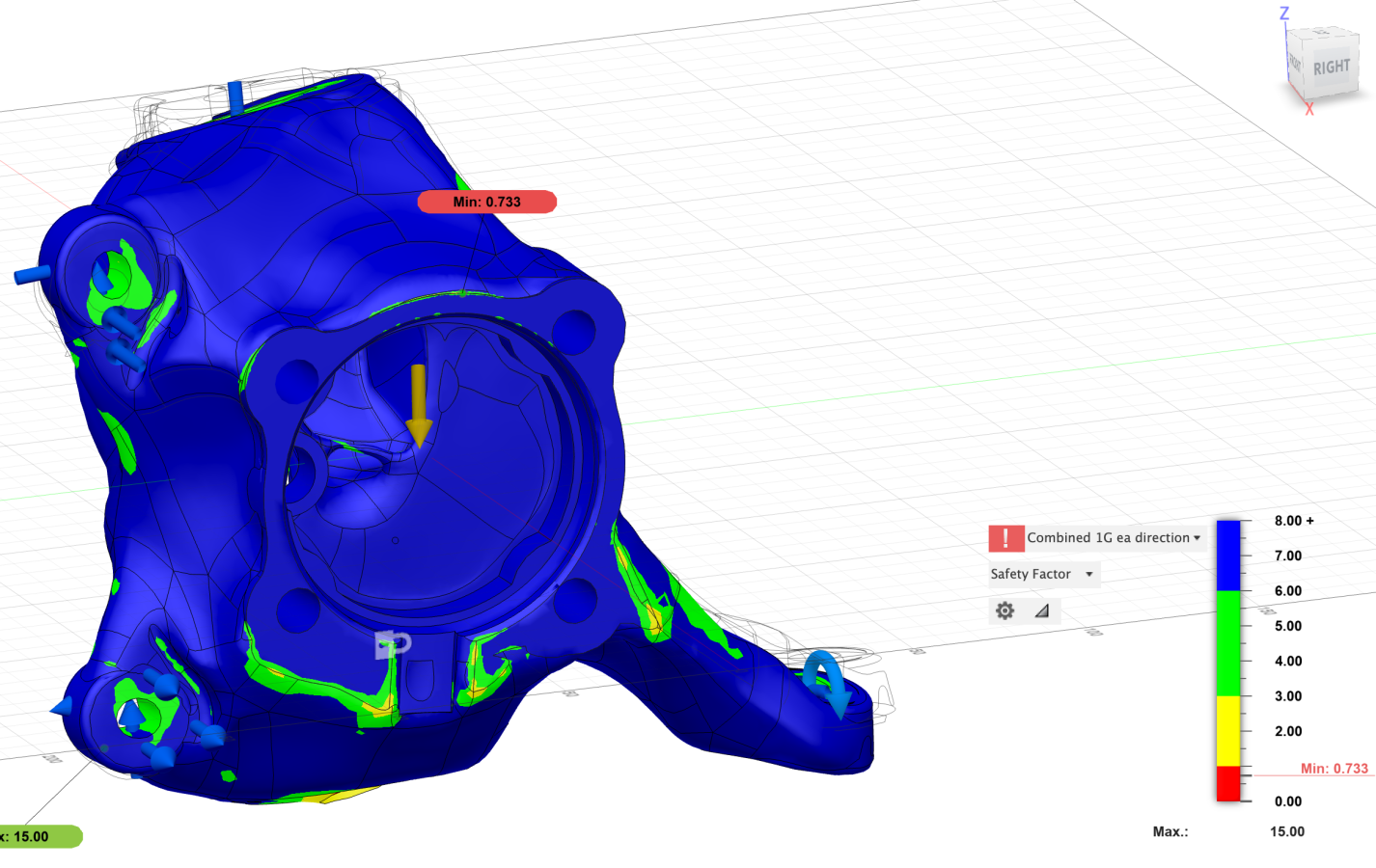1376x868 pixels.
Task: Click the RIGHT face of the ViewCube
Action: 1331,67
